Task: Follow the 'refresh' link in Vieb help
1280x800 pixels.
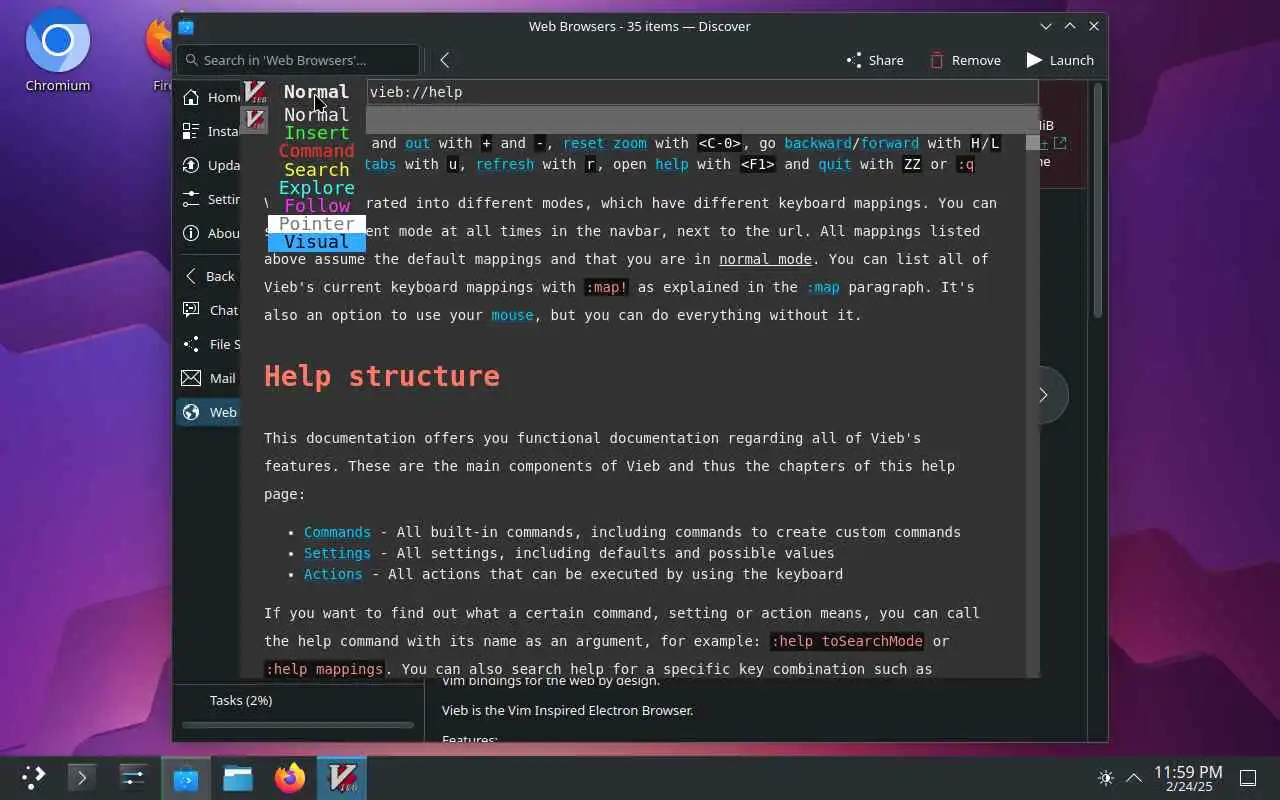Action: (505, 164)
